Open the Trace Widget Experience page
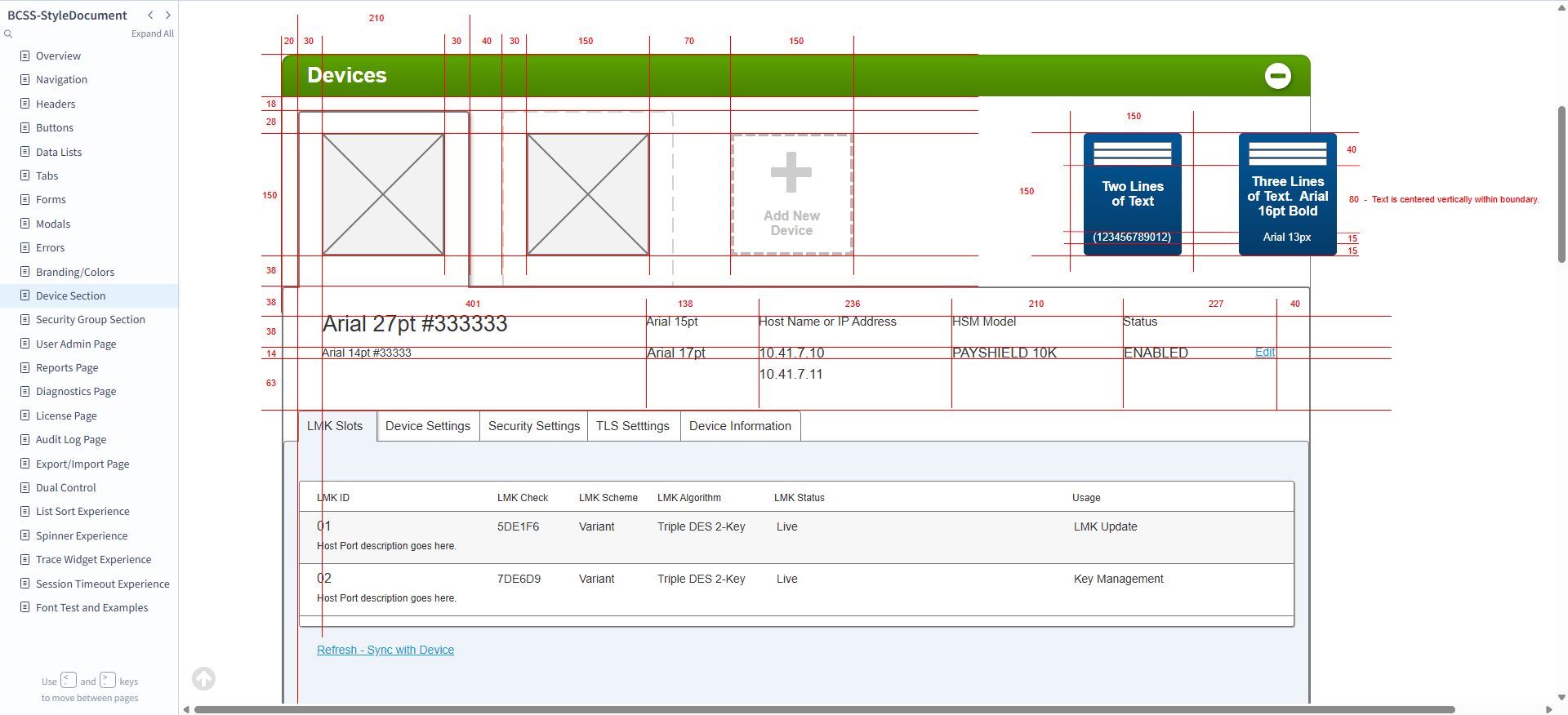Viewport: 1568px width, 715px height. 93,559
